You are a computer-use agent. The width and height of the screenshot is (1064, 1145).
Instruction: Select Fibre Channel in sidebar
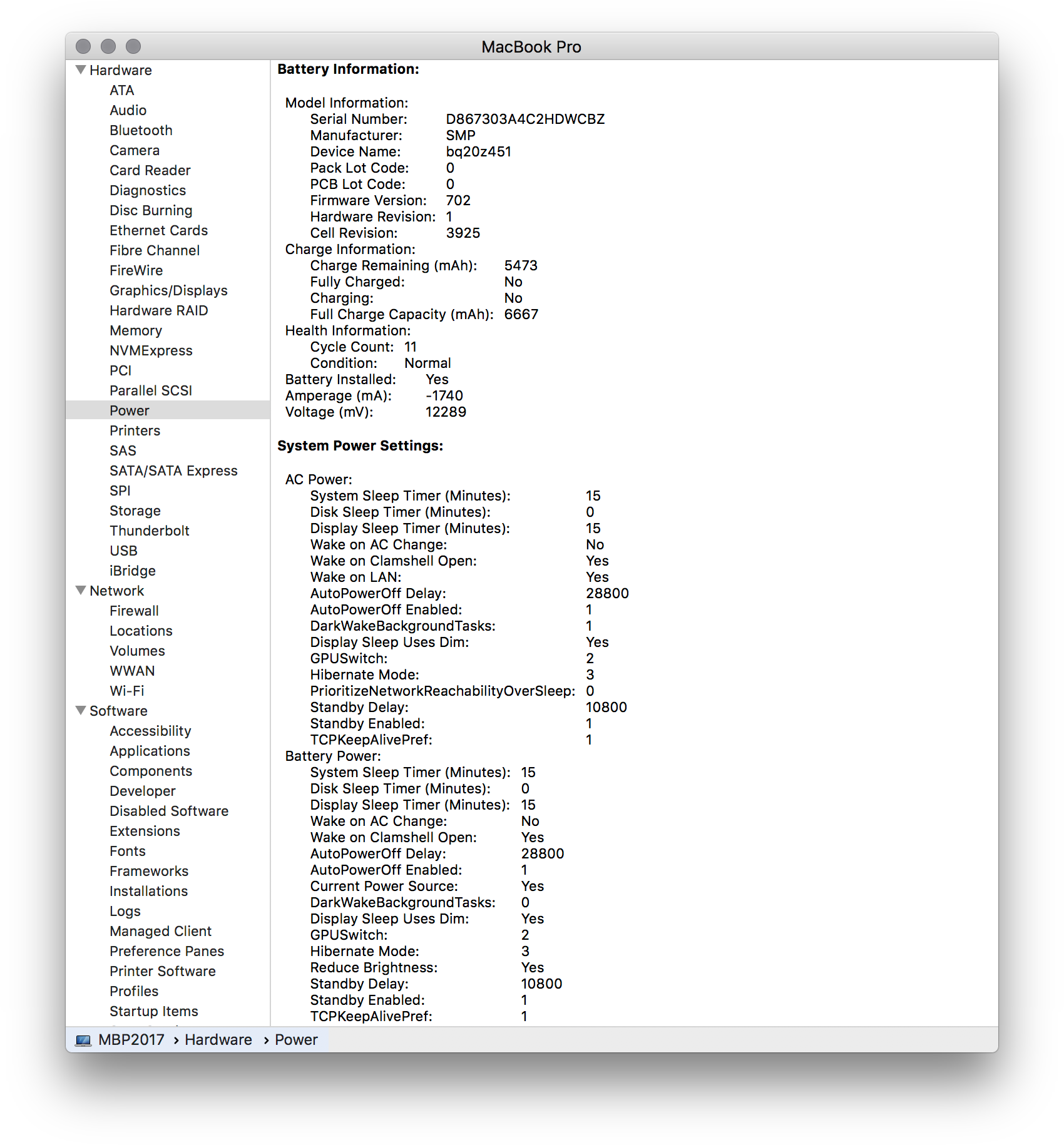pyautogui.click(x=155, y=250)
